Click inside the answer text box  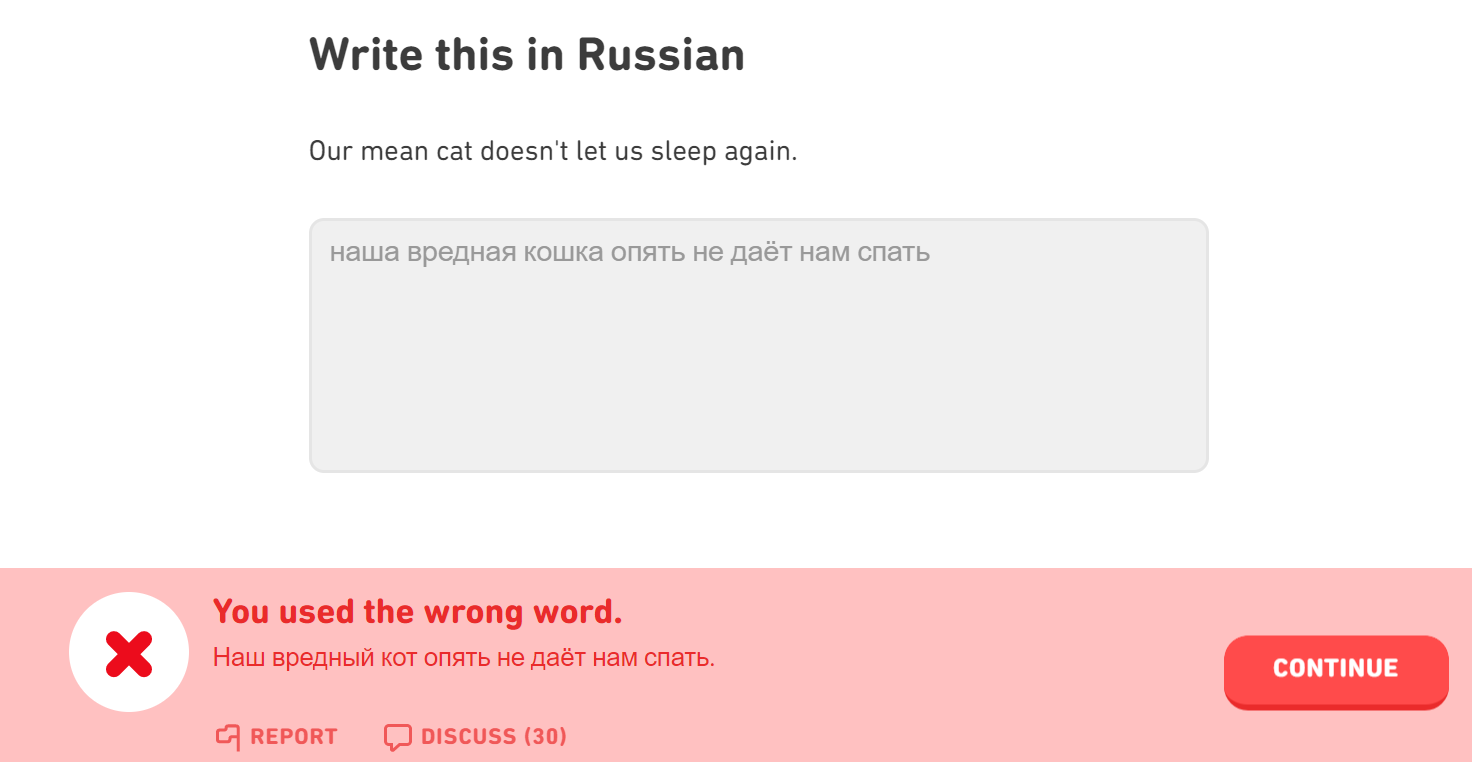click(758, 345)
